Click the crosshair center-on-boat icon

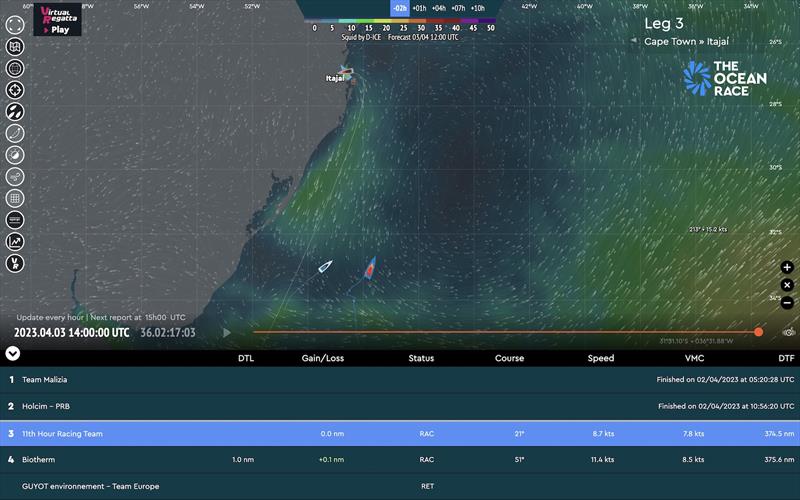click(15, 90)
